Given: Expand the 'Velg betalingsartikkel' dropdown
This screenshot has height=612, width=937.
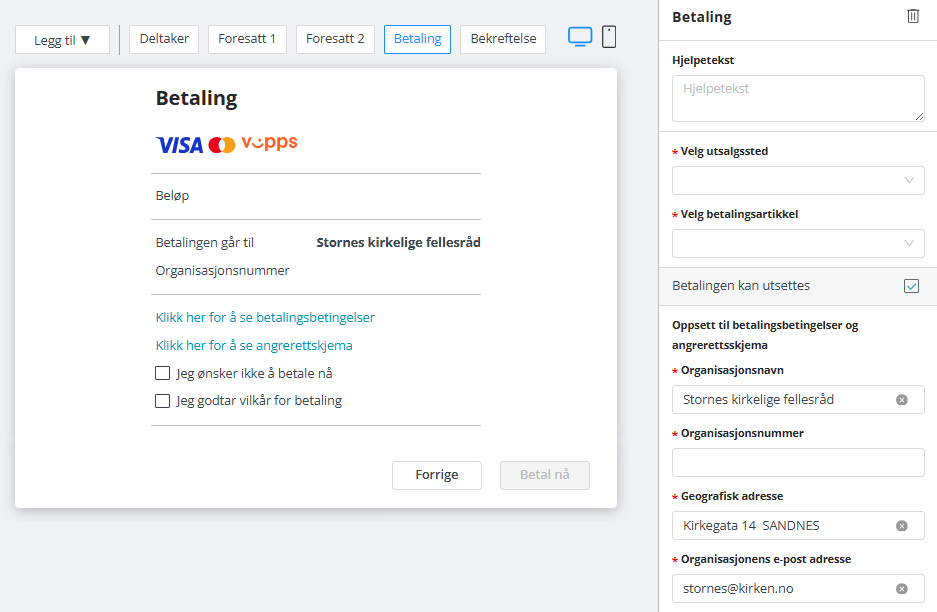Looking at the screenshot, I should [798, 243].
